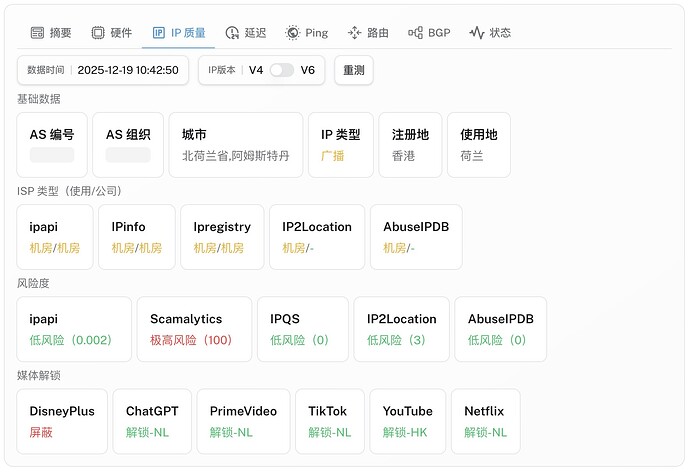Viewport: 690px width, 473px height.
Task: Click IPQS risk 低风险 (0)
Action: click(x=299, y=340)
